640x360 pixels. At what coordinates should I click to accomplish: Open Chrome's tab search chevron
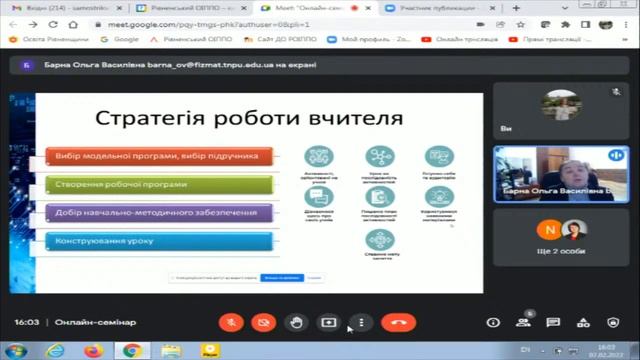(x=565, y=8)
